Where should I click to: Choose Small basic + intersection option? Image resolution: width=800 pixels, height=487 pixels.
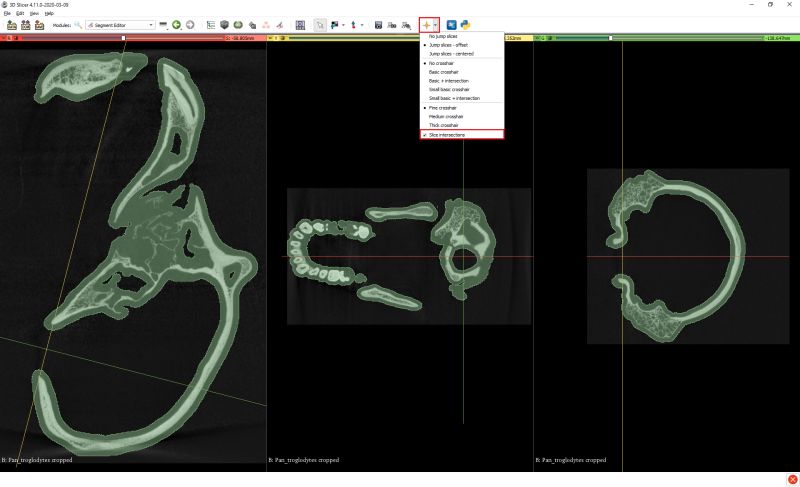pyautogui.click(x=462, y=98)
